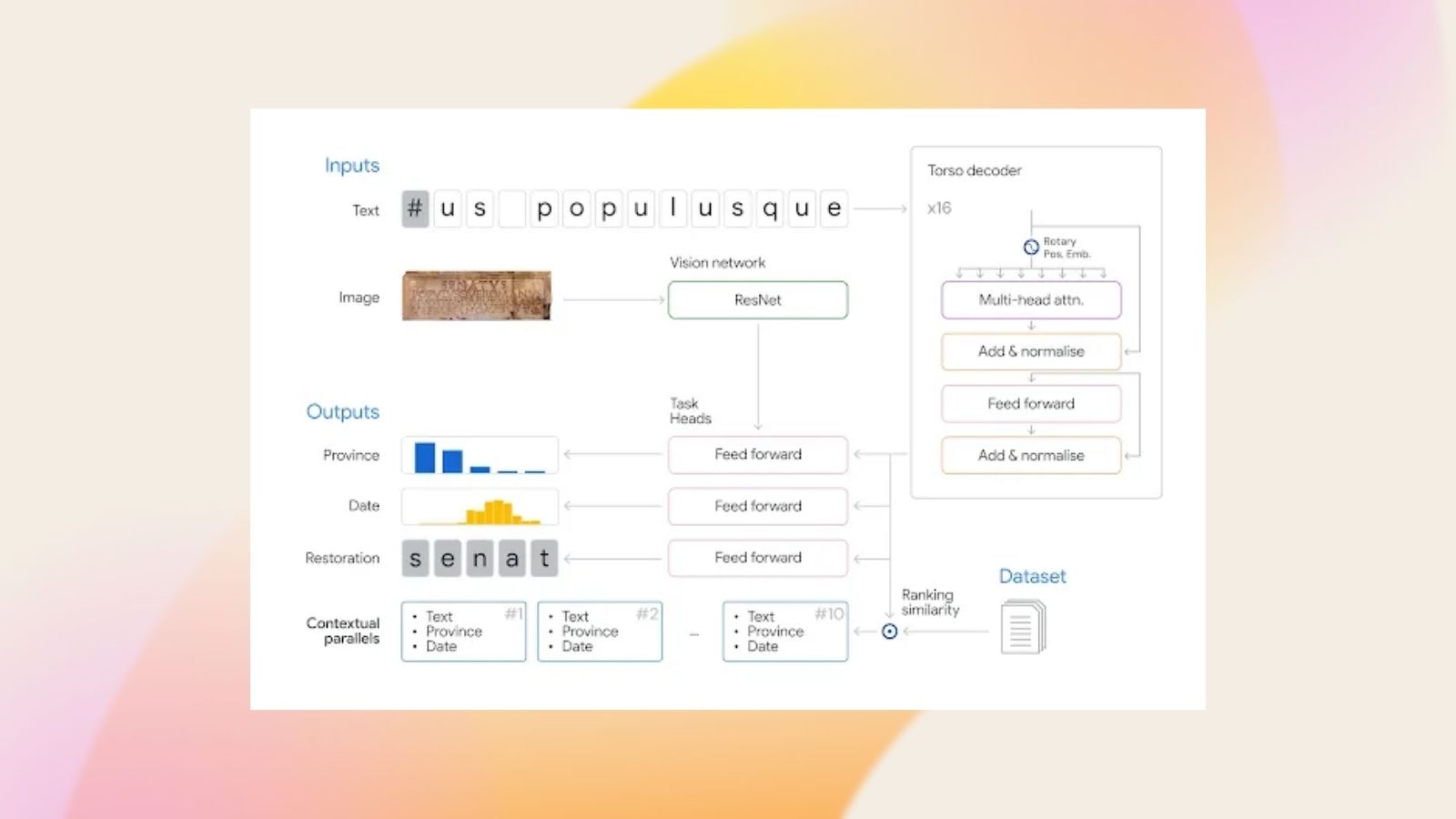Click the 't' tile in Restoration output
This screenshot has height=819, width=1456.
pos(544,558)
